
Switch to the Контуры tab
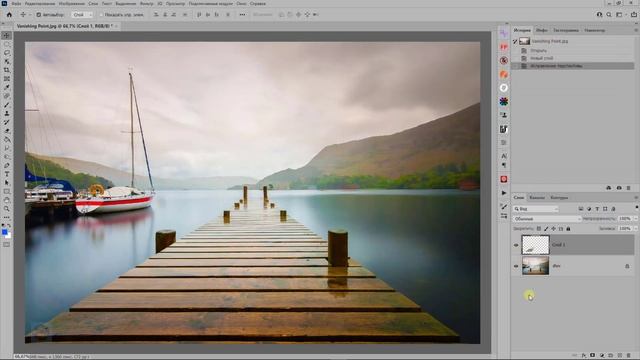click(x=559, y=198)
